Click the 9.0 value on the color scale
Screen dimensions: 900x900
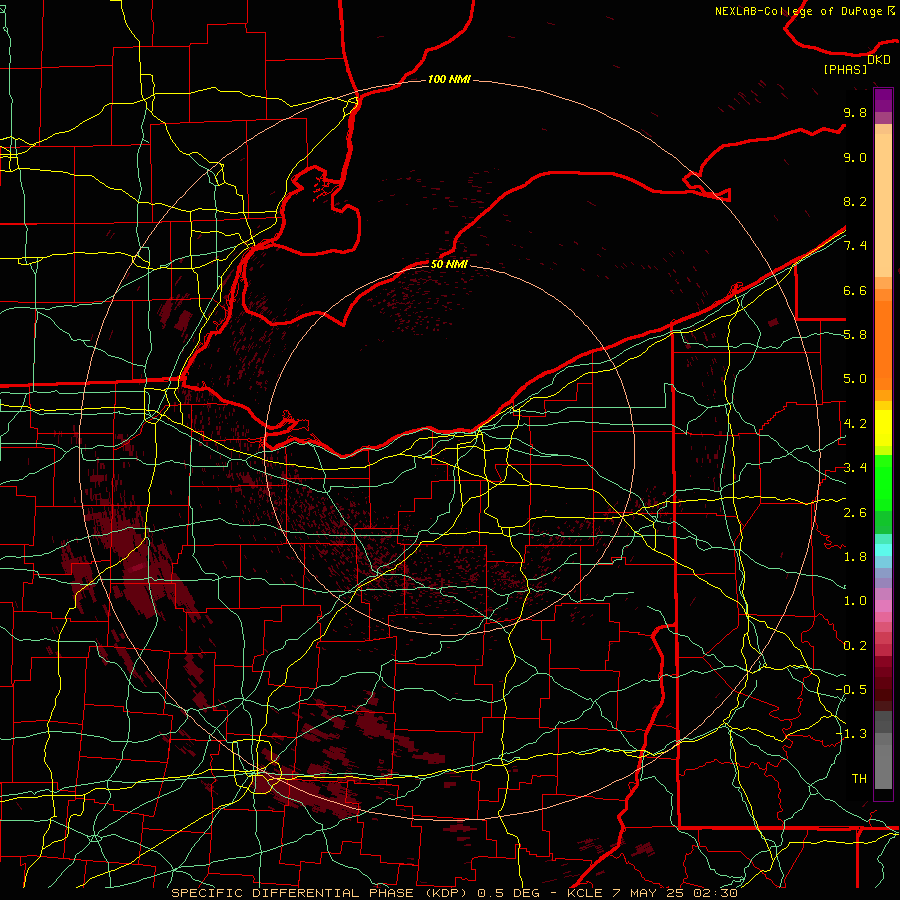(x=855, y=158)
